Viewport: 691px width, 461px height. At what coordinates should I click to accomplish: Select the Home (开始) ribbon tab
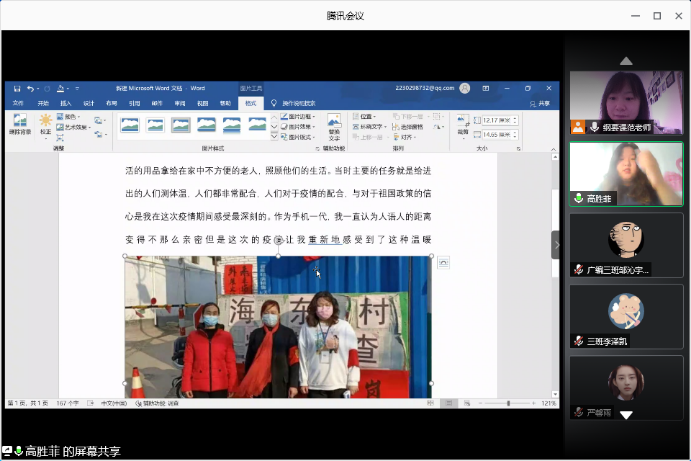[x=43, y=103]
